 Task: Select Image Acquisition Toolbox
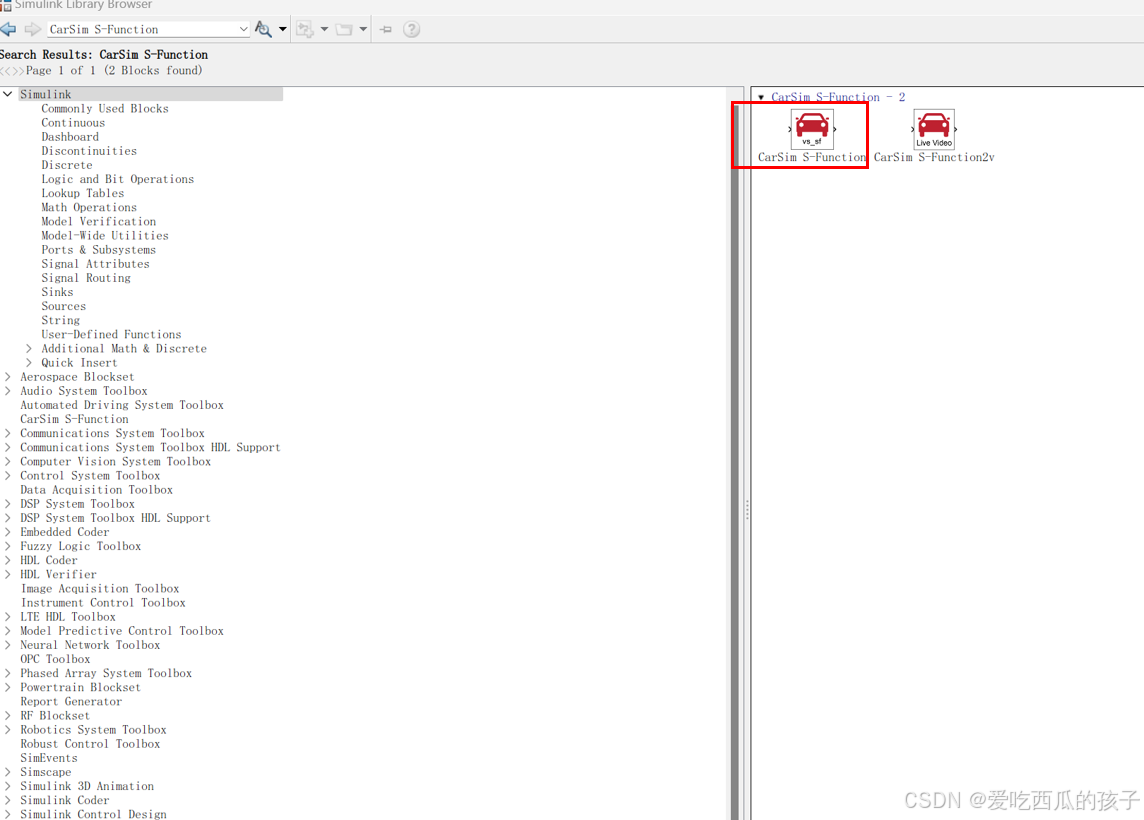pos(100,589)
